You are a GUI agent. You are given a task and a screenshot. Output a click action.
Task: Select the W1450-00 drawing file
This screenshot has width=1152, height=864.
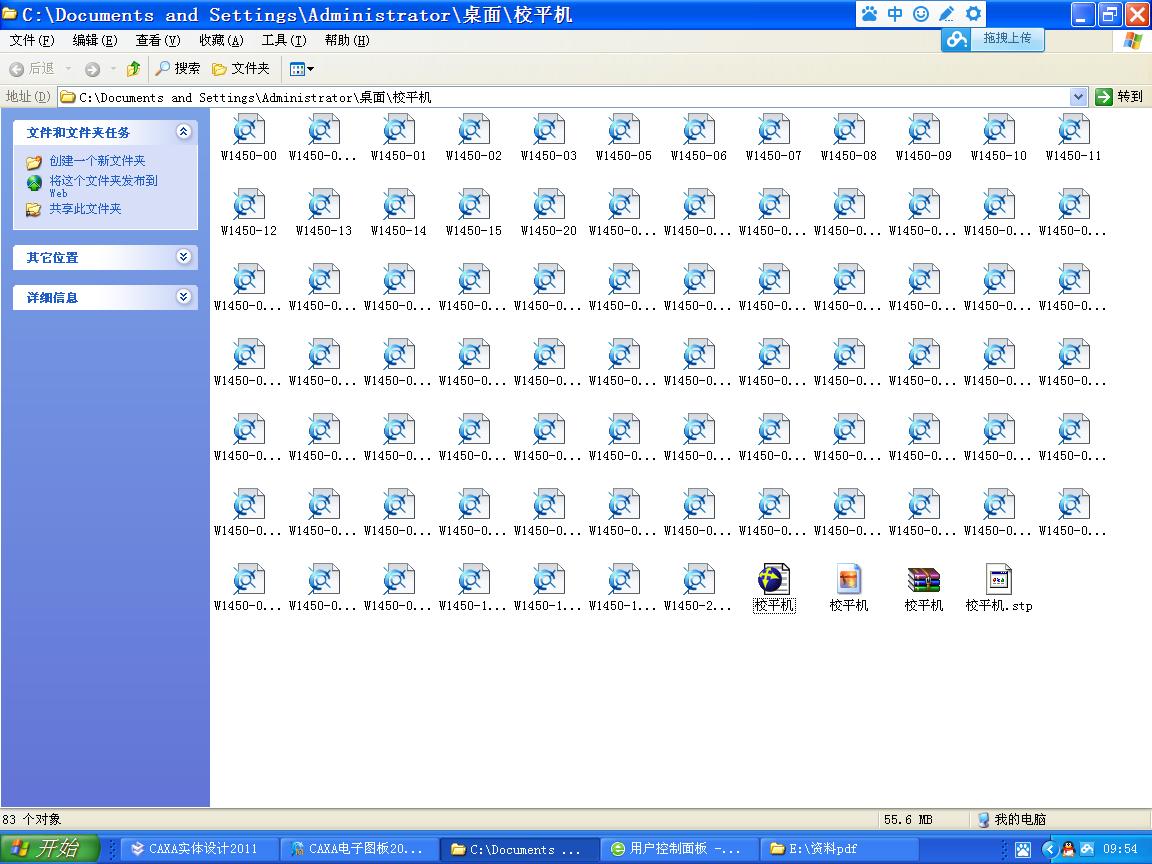click(249, 137)
